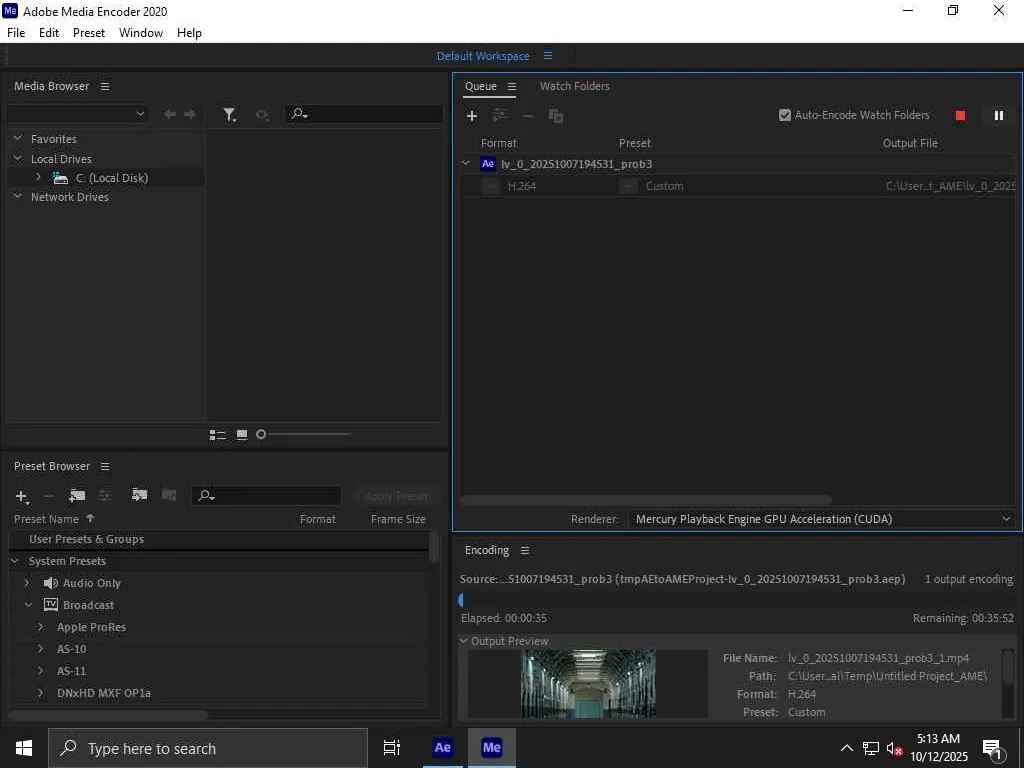Click the Remove minus icon in Queue toolbar
1024x768 pixels.
[x=528, y=116]
